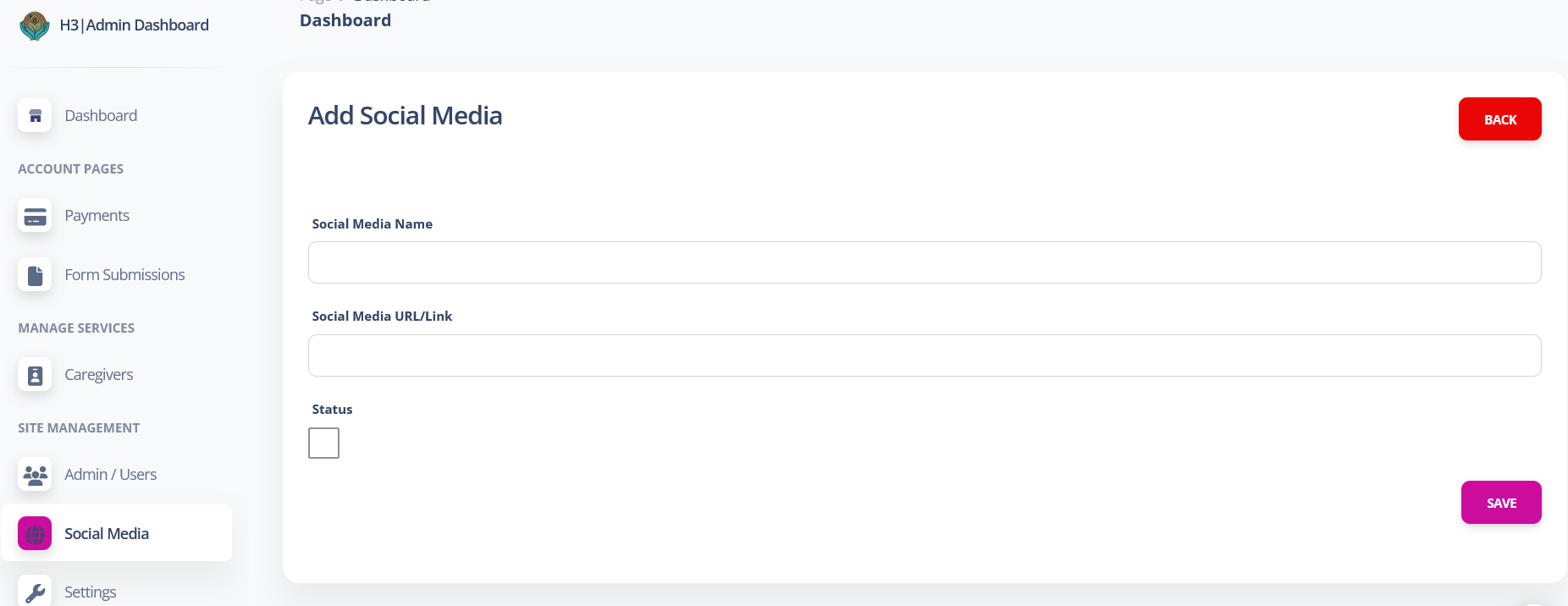1568x606 pixels.
Task: Click the H3 | Admin Dashboard title link
Action: 134,25
